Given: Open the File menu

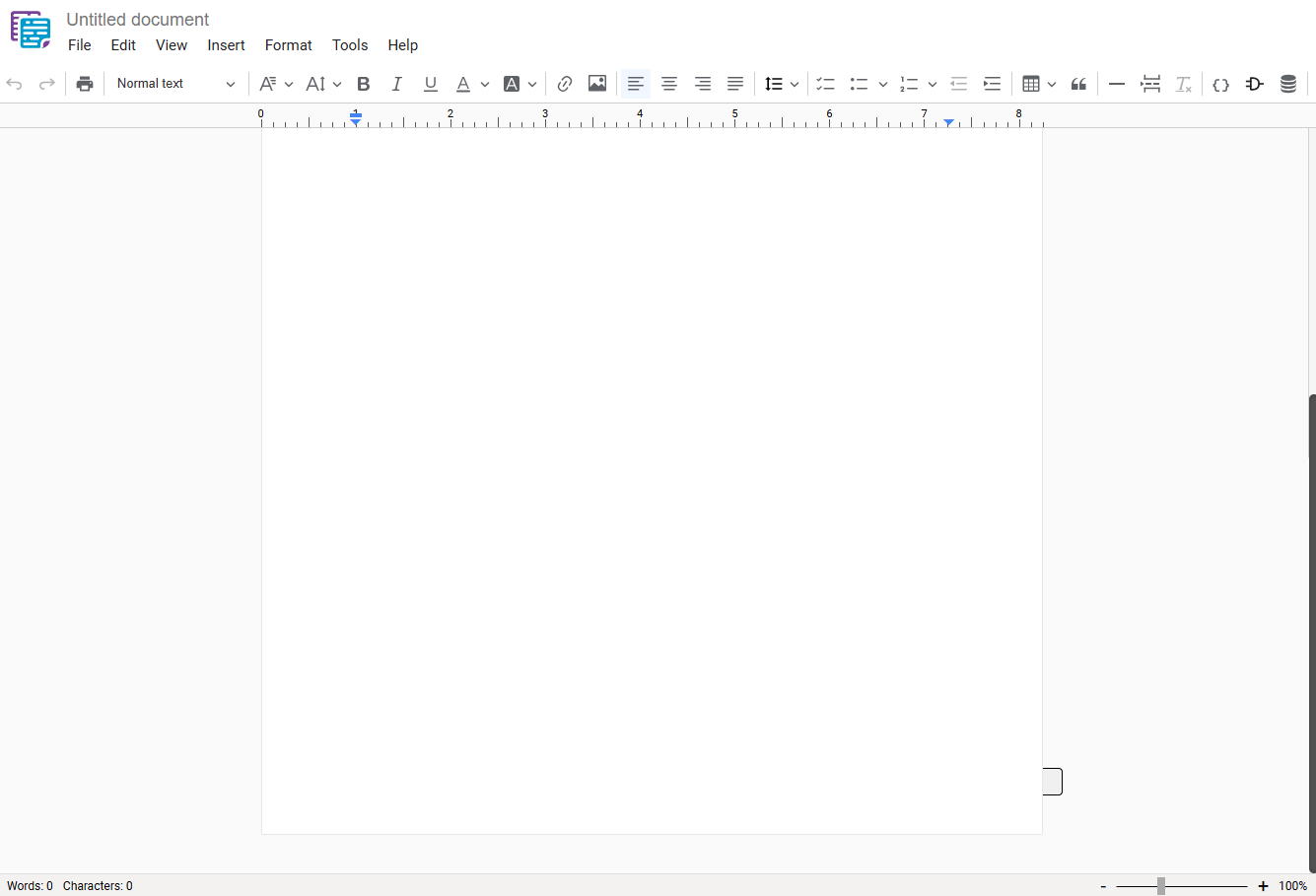Looking at the screenshot, I should tap(80, 45).
